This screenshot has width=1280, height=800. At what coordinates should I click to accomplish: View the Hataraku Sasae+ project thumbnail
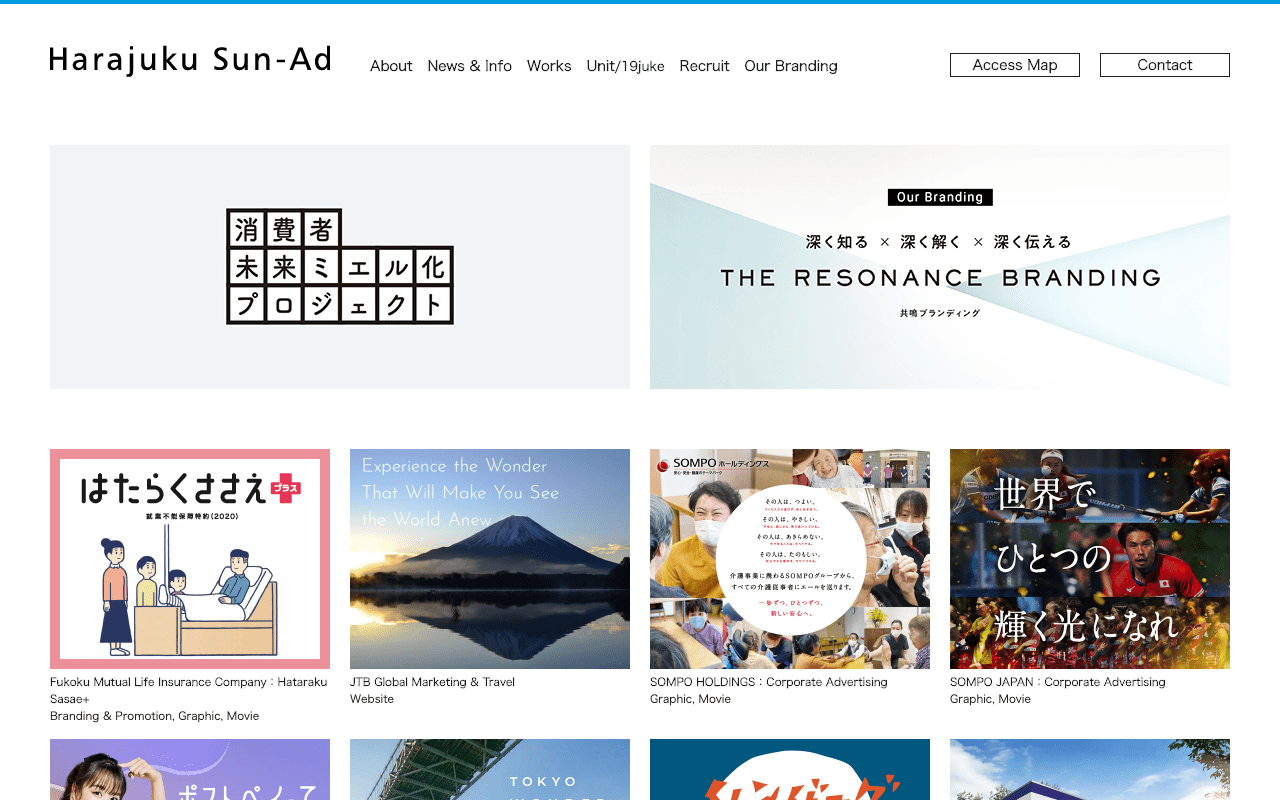pyautogui.click(x=190, y=559)
